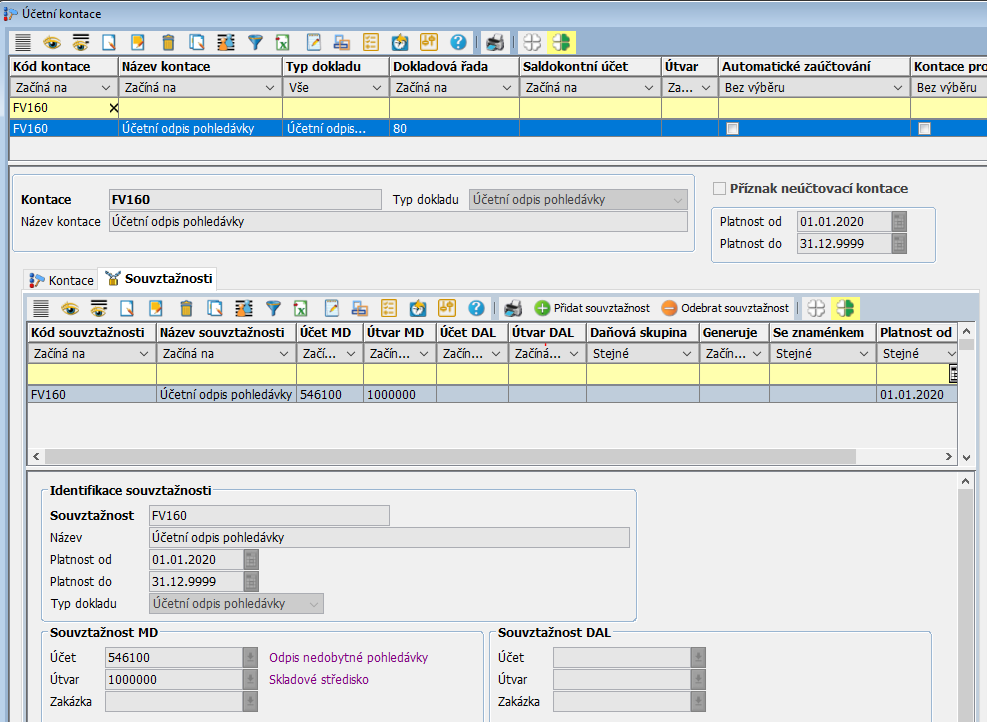Expand Automatické zaúčtování filter dropdown

coord(897,87)
